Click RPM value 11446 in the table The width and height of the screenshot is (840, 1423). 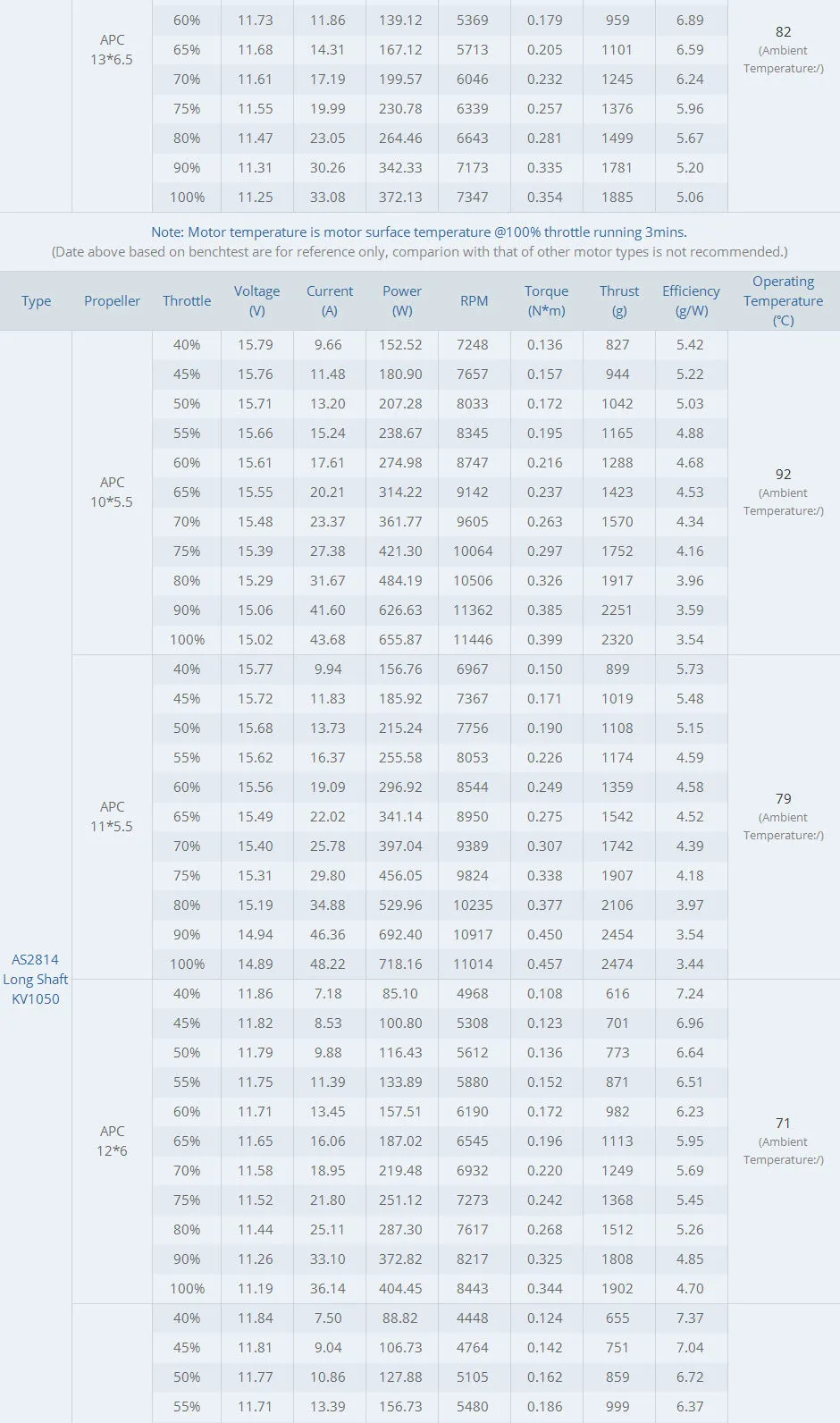[473, 640]
